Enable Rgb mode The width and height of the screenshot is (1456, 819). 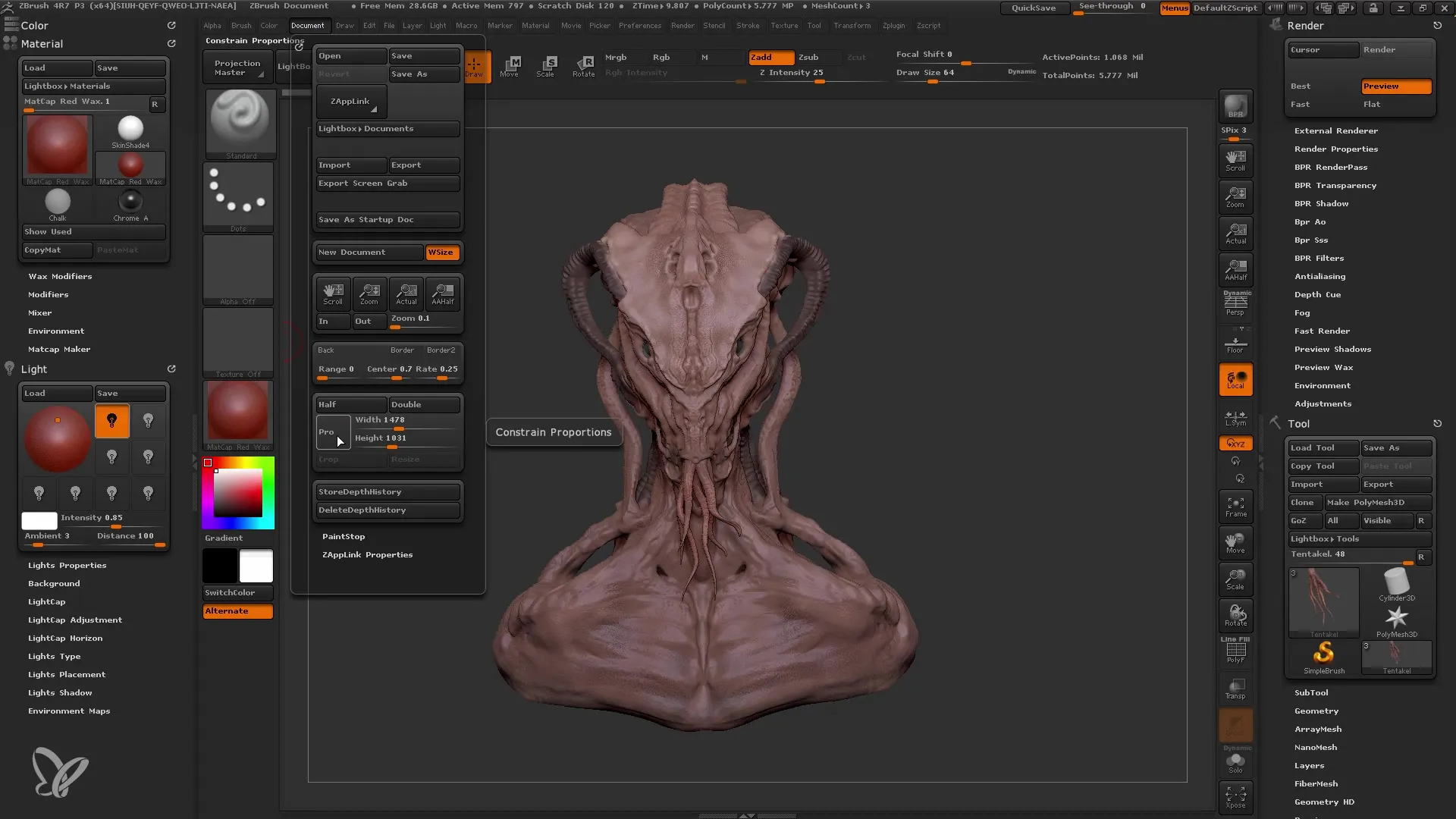671,58
